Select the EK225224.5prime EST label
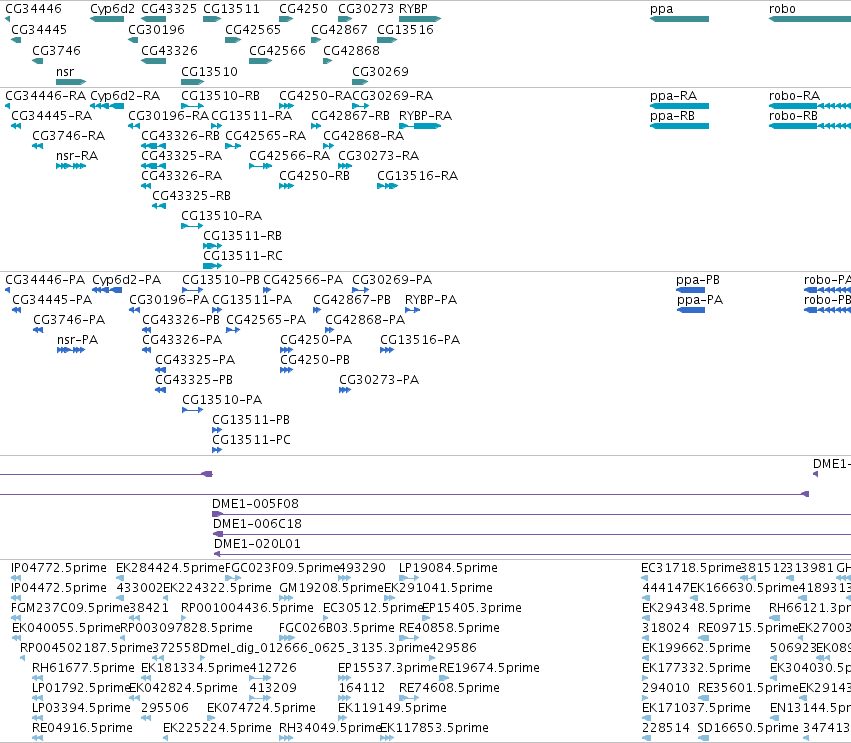The image size is (851, 743). click(x=217, y=728)
